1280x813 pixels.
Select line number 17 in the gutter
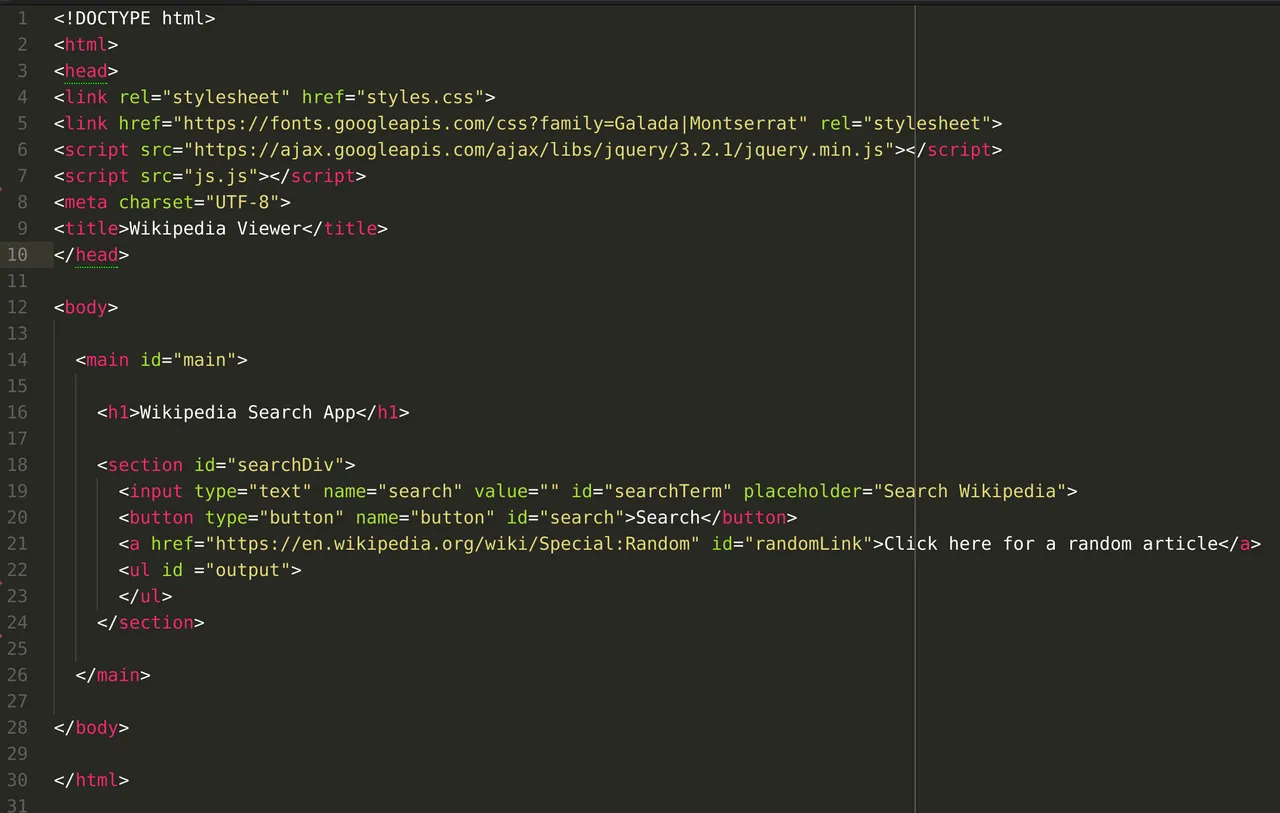(x=18, y=438)
